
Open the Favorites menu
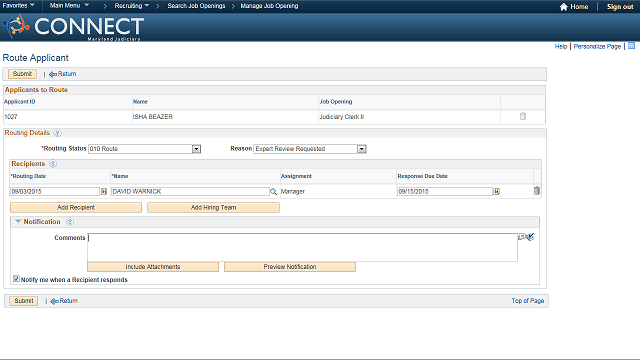[x=18, y=6]
